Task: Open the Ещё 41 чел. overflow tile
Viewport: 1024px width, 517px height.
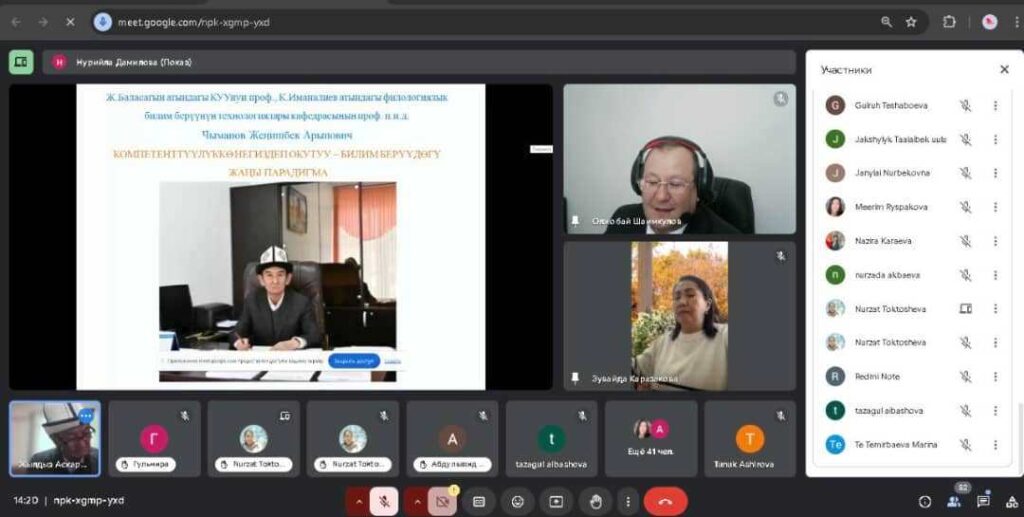Action: coord(650,439)
